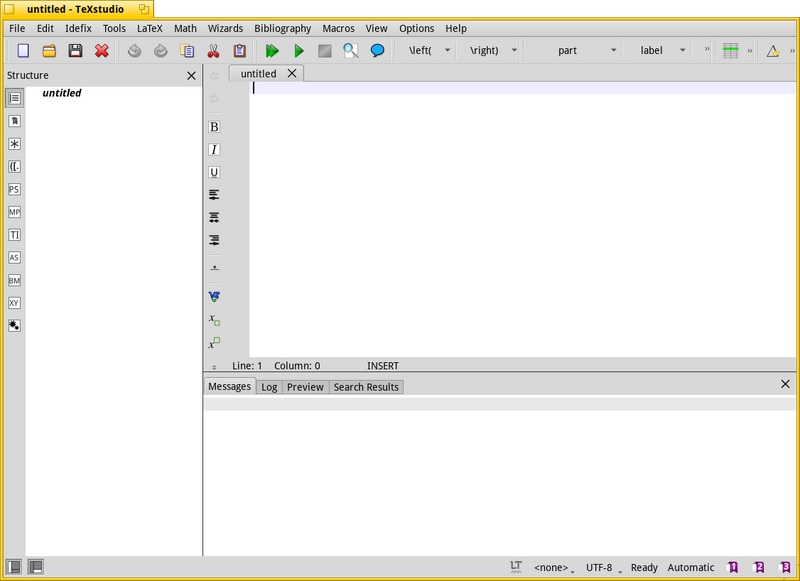800x581 pixels.
Task: Close the Structure panel
Action: (191, 75)
